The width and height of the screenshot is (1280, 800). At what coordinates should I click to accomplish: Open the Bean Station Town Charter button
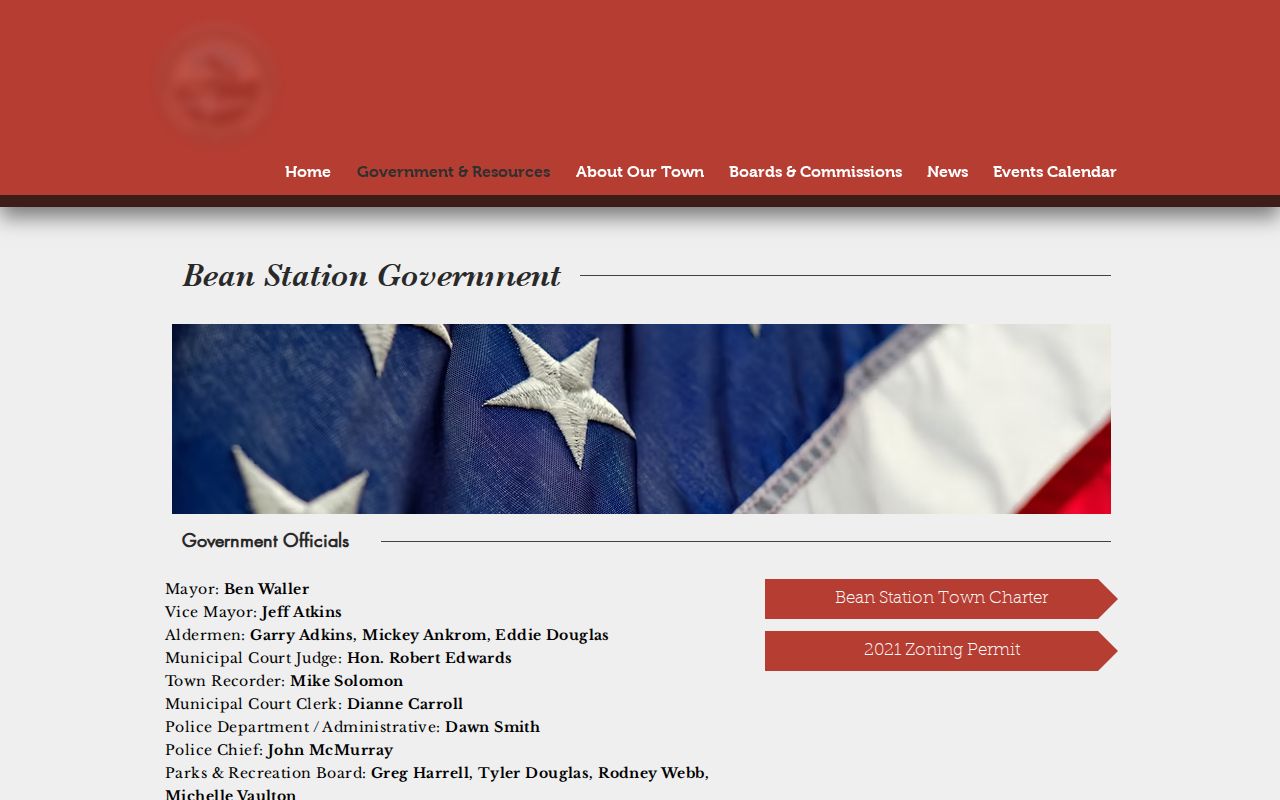(x=941, y=598)
